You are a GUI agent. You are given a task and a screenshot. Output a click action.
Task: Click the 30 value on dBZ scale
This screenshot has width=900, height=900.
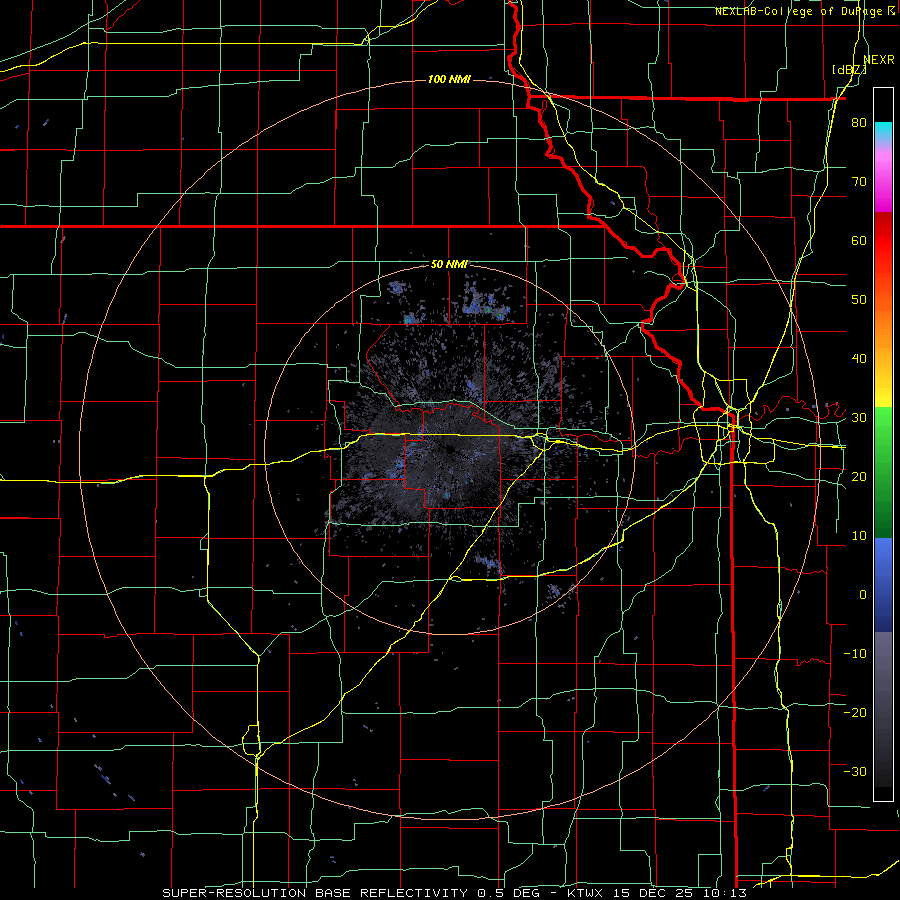[859, 418]
